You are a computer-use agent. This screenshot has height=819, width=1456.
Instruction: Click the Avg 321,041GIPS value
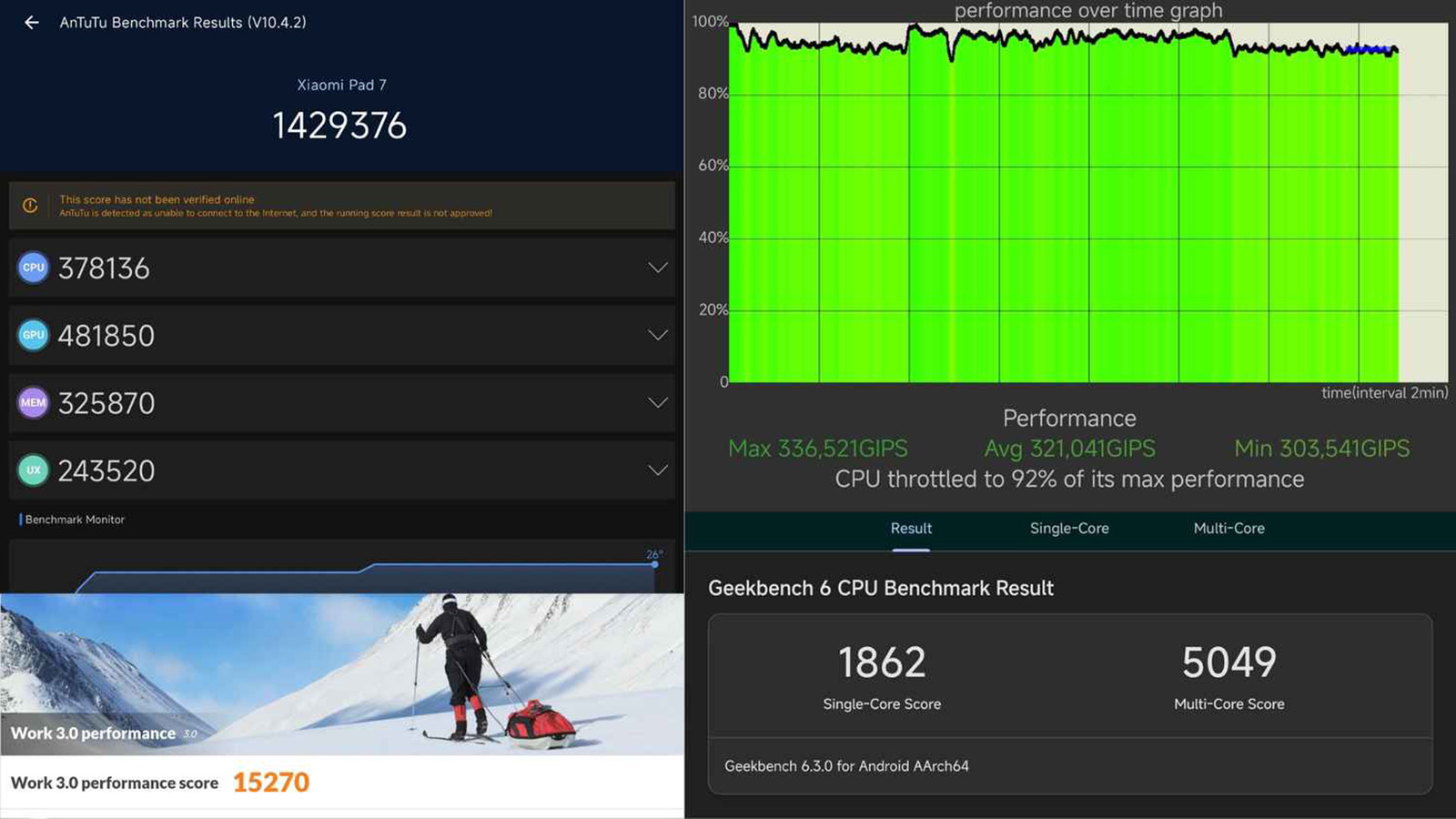pos(1069,449)
